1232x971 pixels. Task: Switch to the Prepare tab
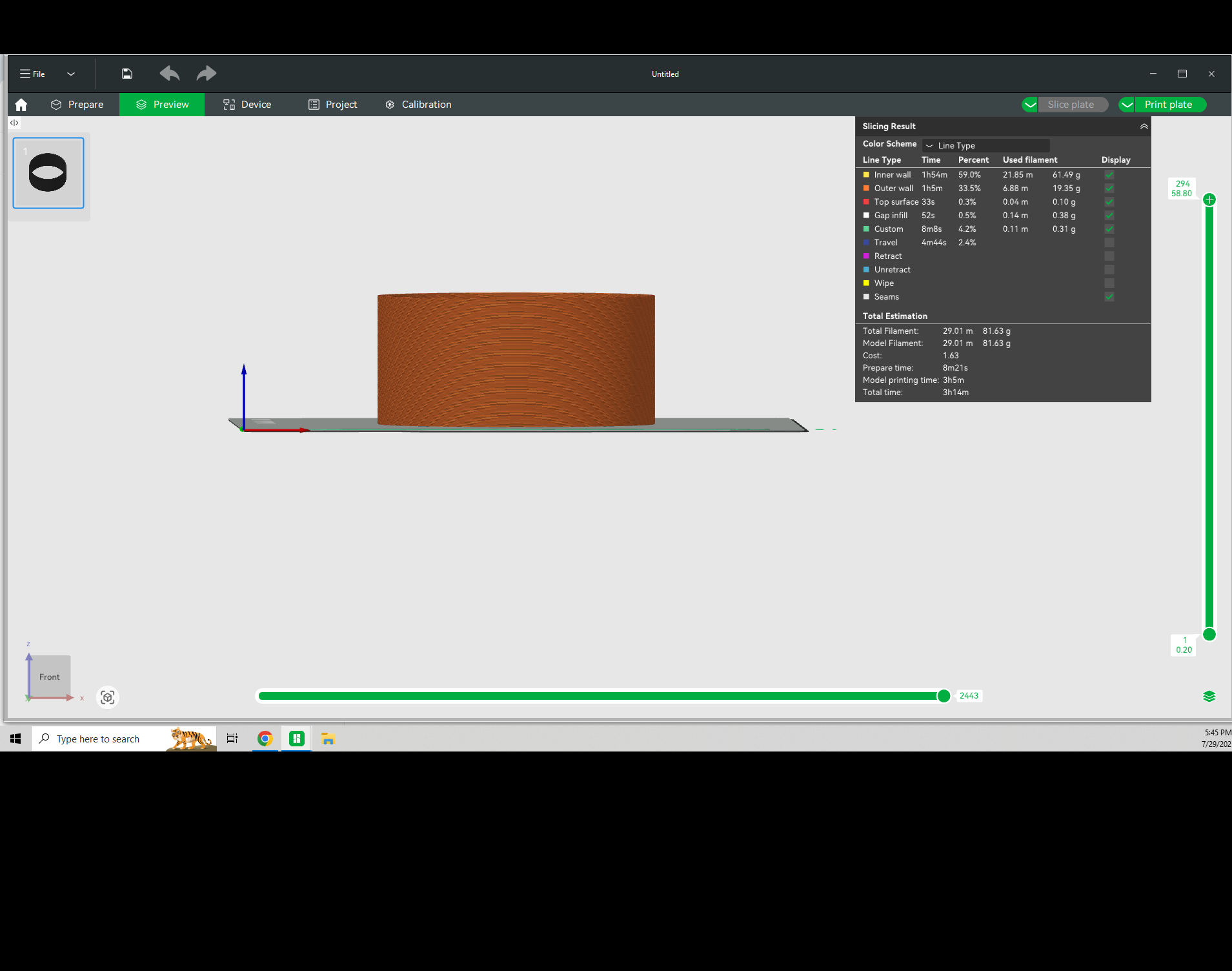pos(77,105)
